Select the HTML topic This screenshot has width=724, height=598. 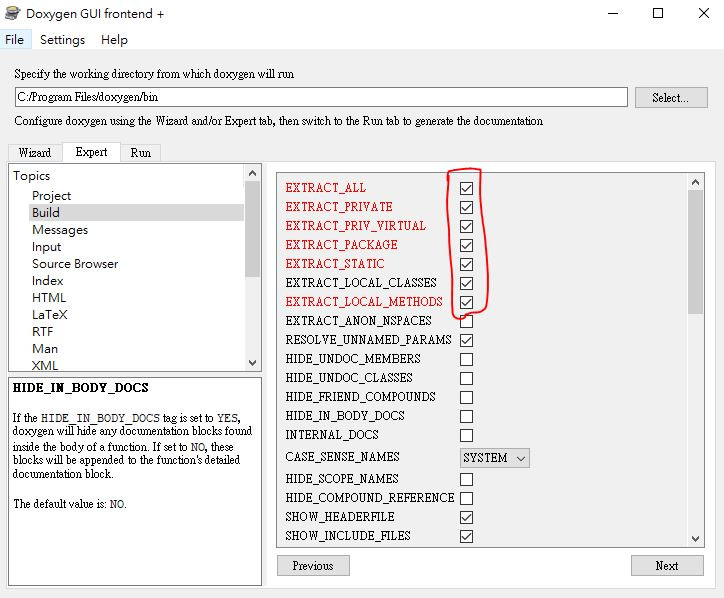(x=49, y=298)
